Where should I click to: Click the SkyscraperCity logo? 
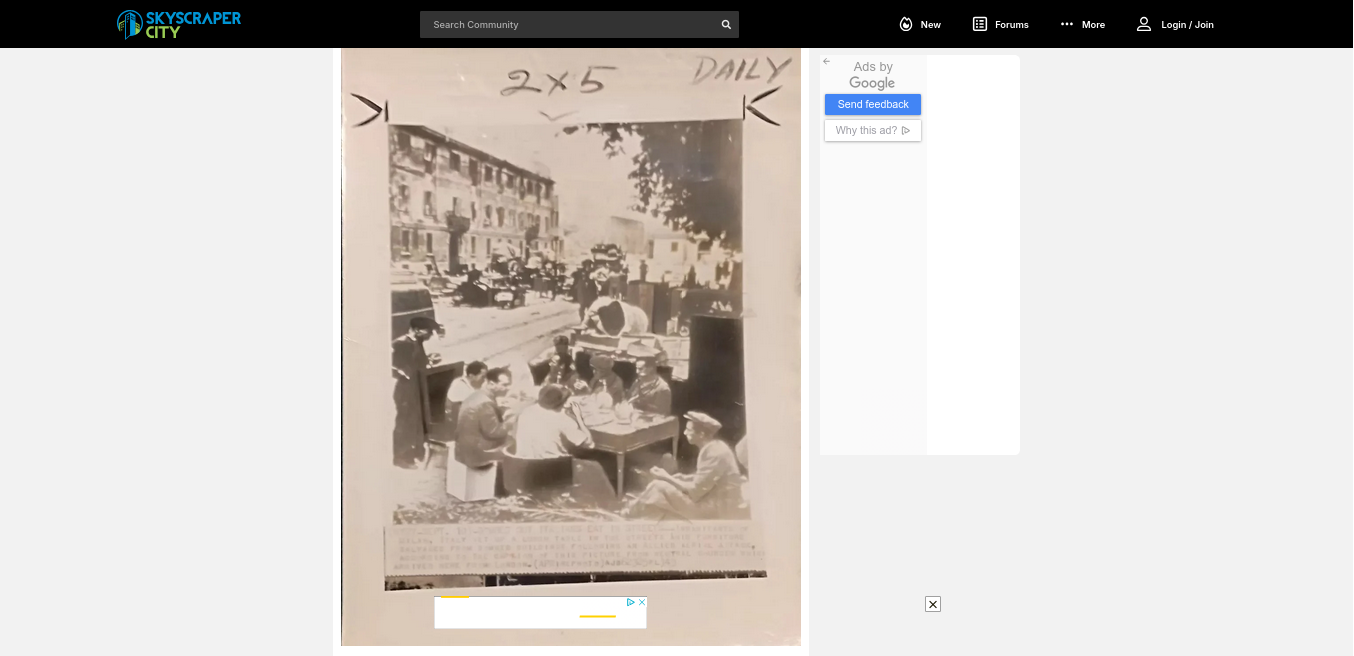178,24
